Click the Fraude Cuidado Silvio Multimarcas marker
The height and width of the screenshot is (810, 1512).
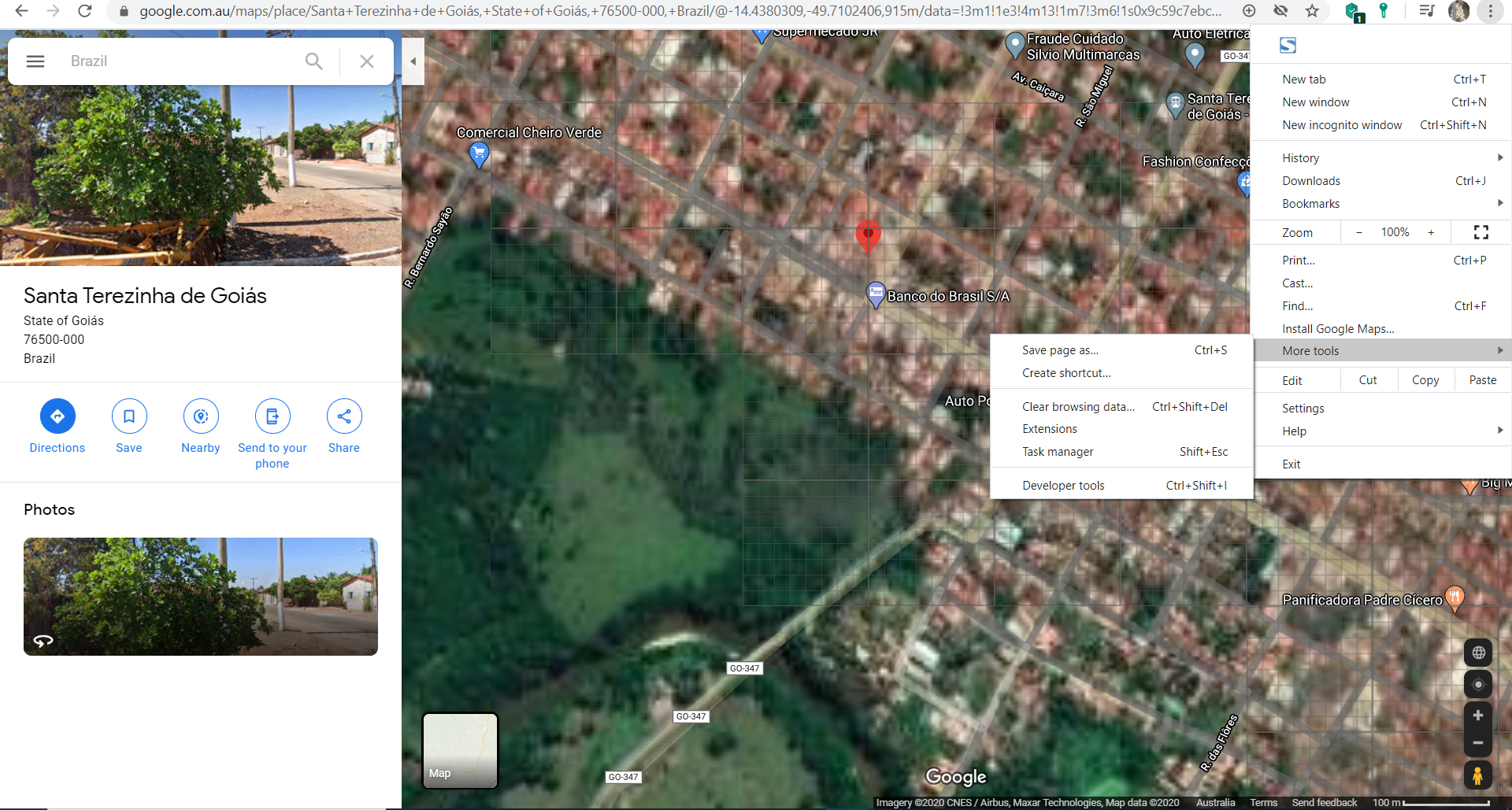click(1015, 46)
